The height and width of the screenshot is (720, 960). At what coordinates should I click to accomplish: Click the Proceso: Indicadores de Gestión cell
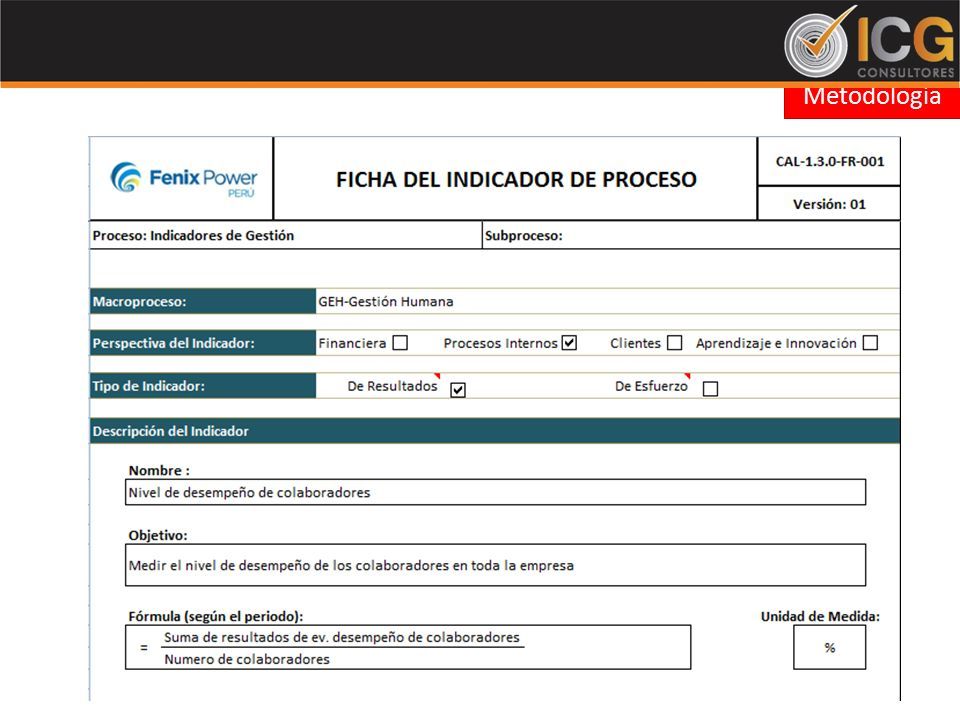[286, 236]
